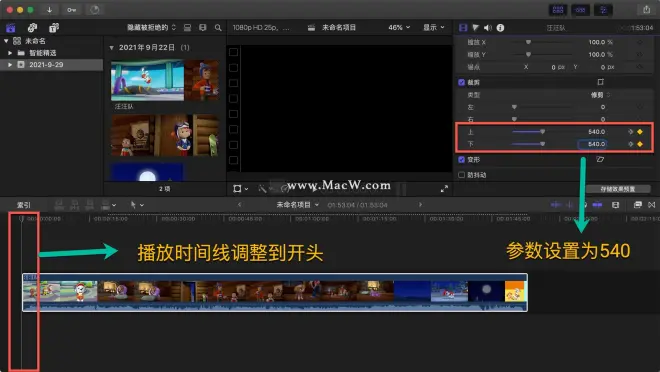The width and height of the screenshot is (660, 372).
Task: Open the Photos and Audio sidebar
Action: pos(32,28)
